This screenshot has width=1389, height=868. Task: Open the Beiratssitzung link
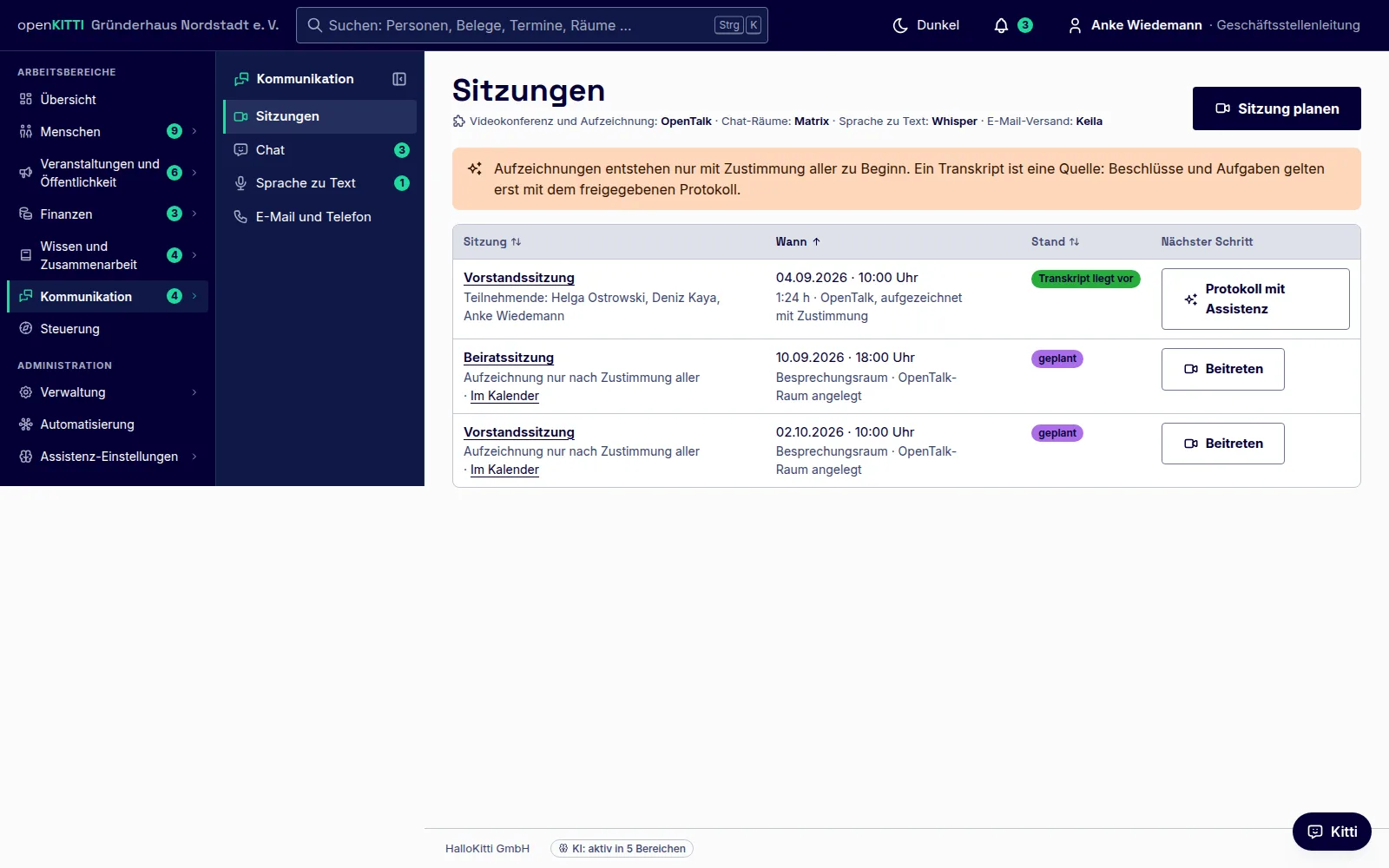pos(509,358)
